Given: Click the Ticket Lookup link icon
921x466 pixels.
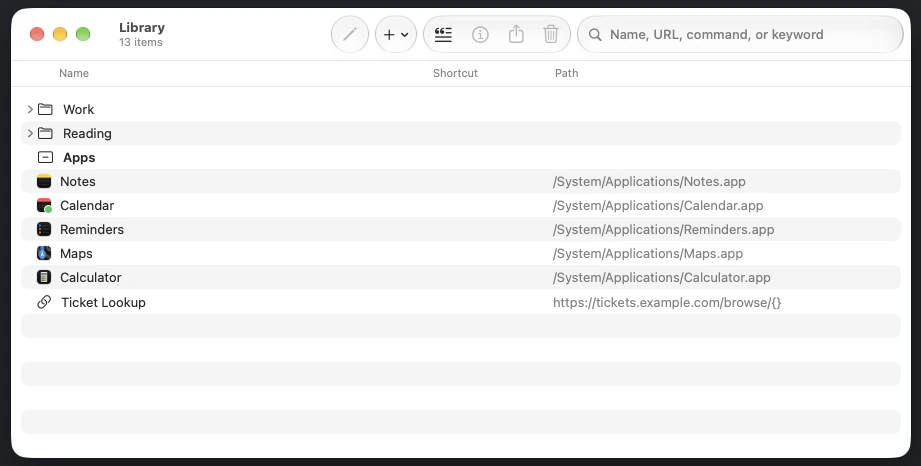Looking at the screenshot, I should pyautogui.click(x=44, y=302).
